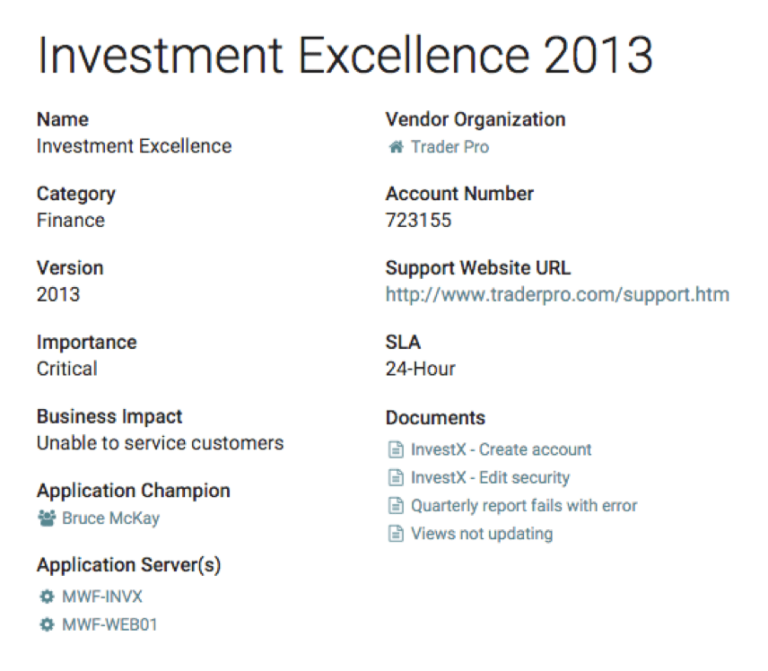
Task: Open Quarterly report fails with error document
Action: 524,506
